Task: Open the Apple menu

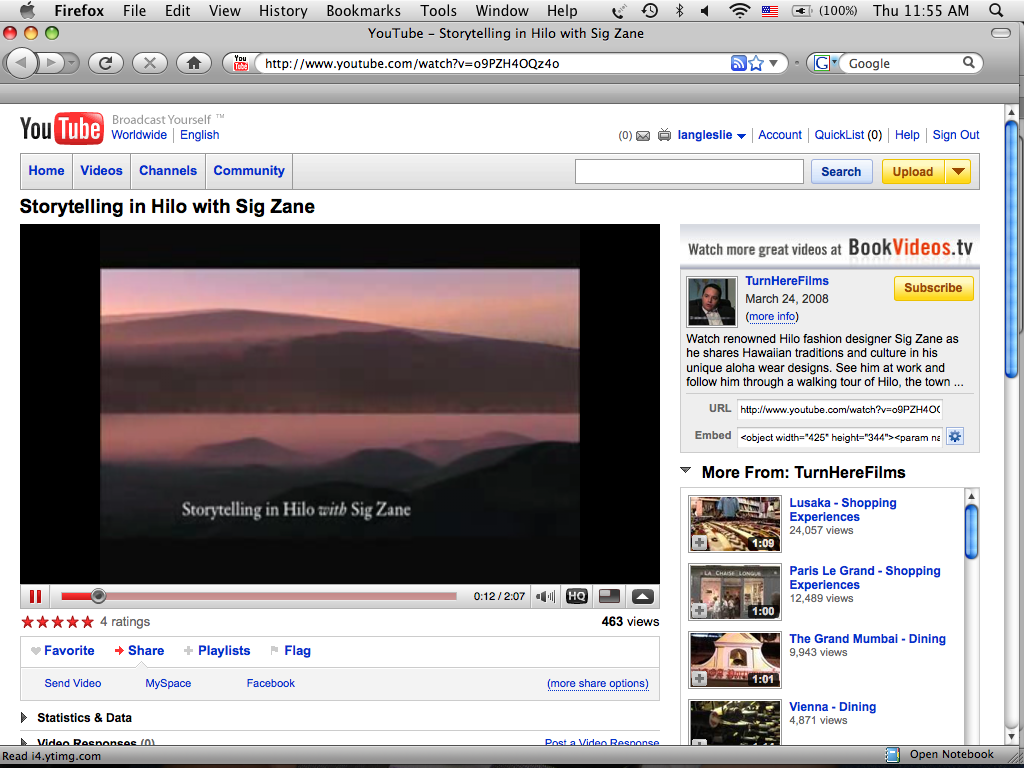Action: tap(27, 10)
